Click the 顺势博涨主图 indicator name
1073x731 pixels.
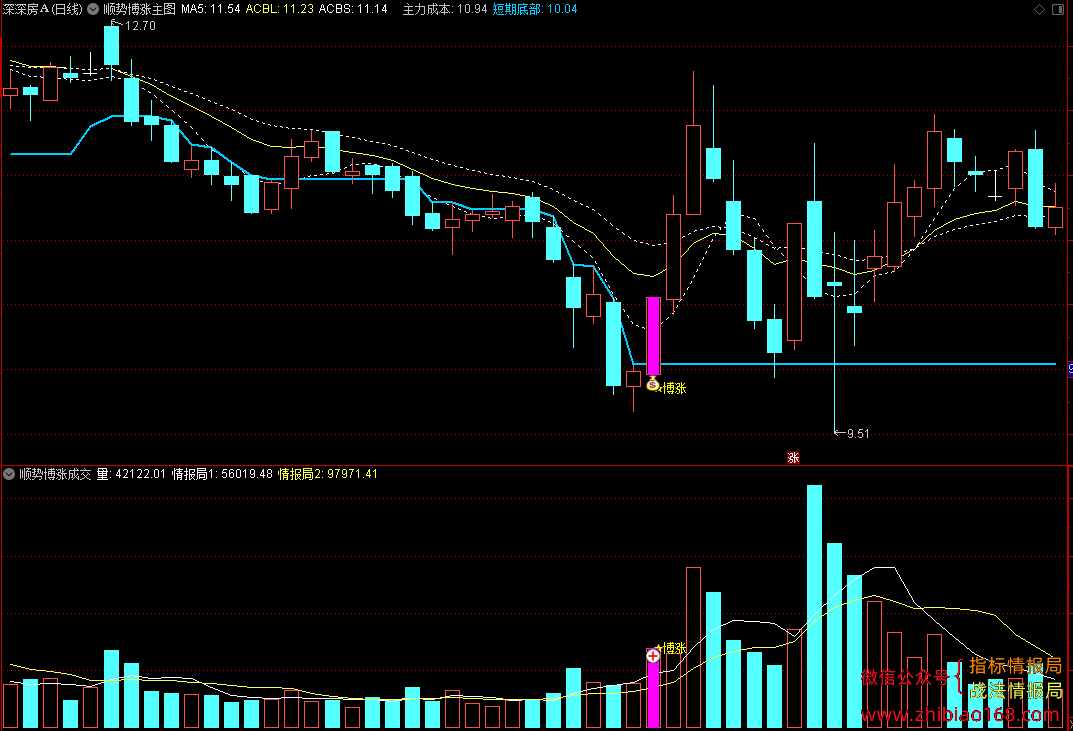(x=140, y=9)
